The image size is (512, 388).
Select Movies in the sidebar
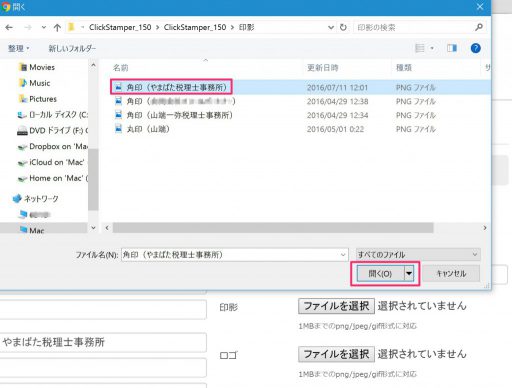coord(42,67)
